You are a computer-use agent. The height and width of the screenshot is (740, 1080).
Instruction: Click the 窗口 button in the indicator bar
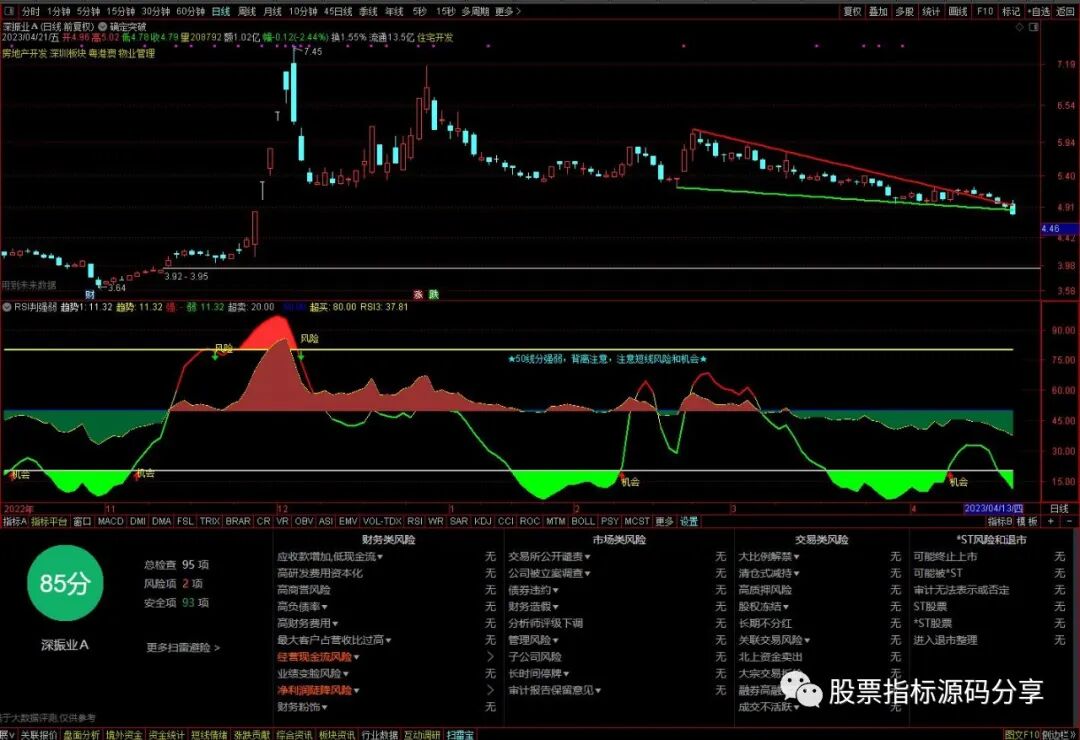[83, 522]
